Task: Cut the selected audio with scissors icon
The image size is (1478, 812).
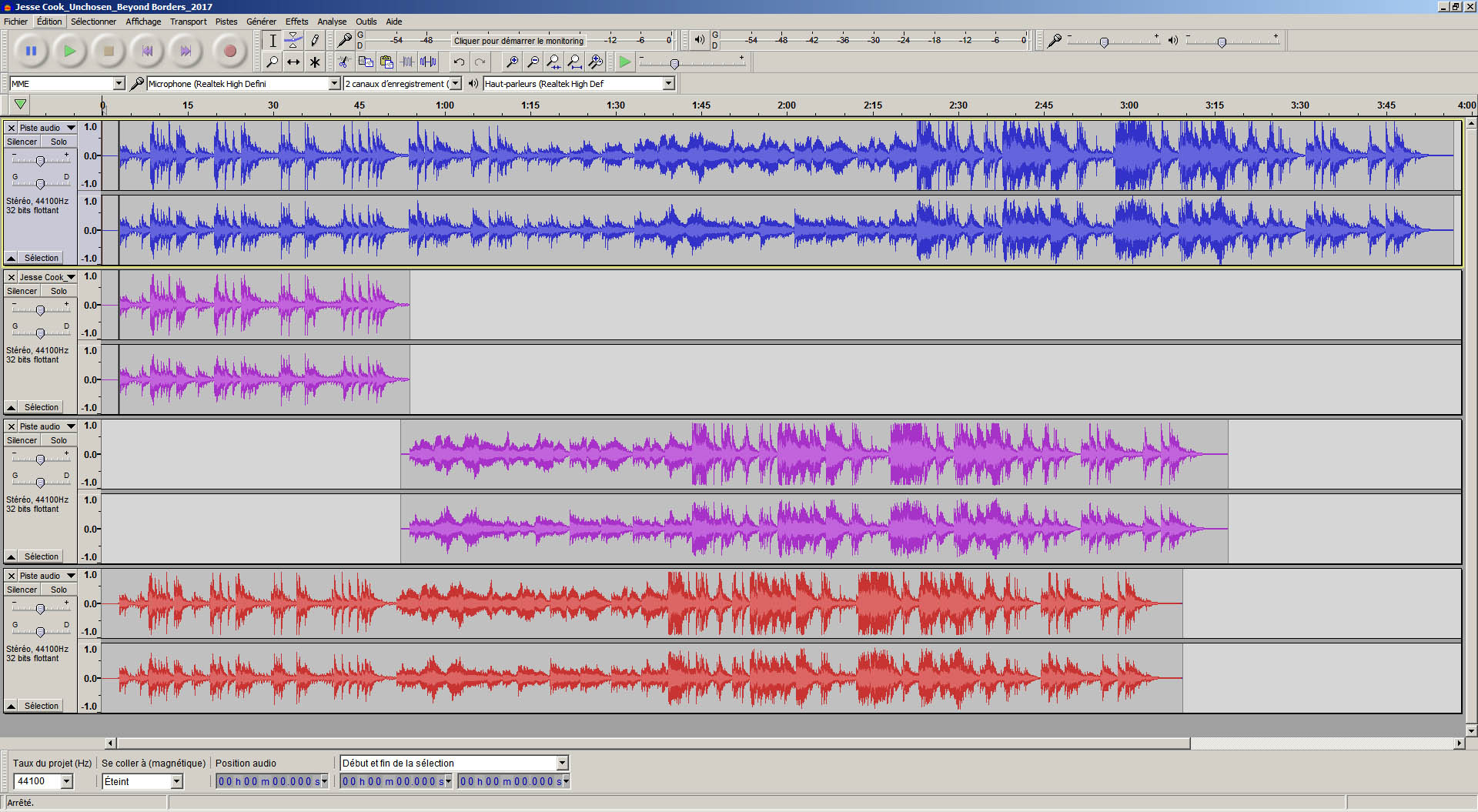Action: (x=343, y=62)
